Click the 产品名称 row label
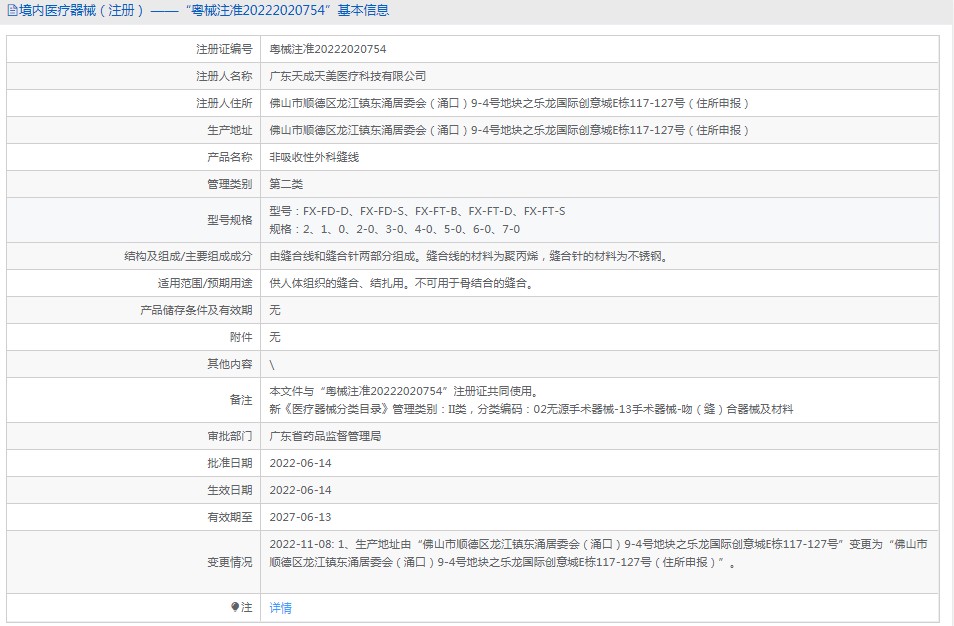The height and width of the screenshot is (626, 954). pos(229,157)
